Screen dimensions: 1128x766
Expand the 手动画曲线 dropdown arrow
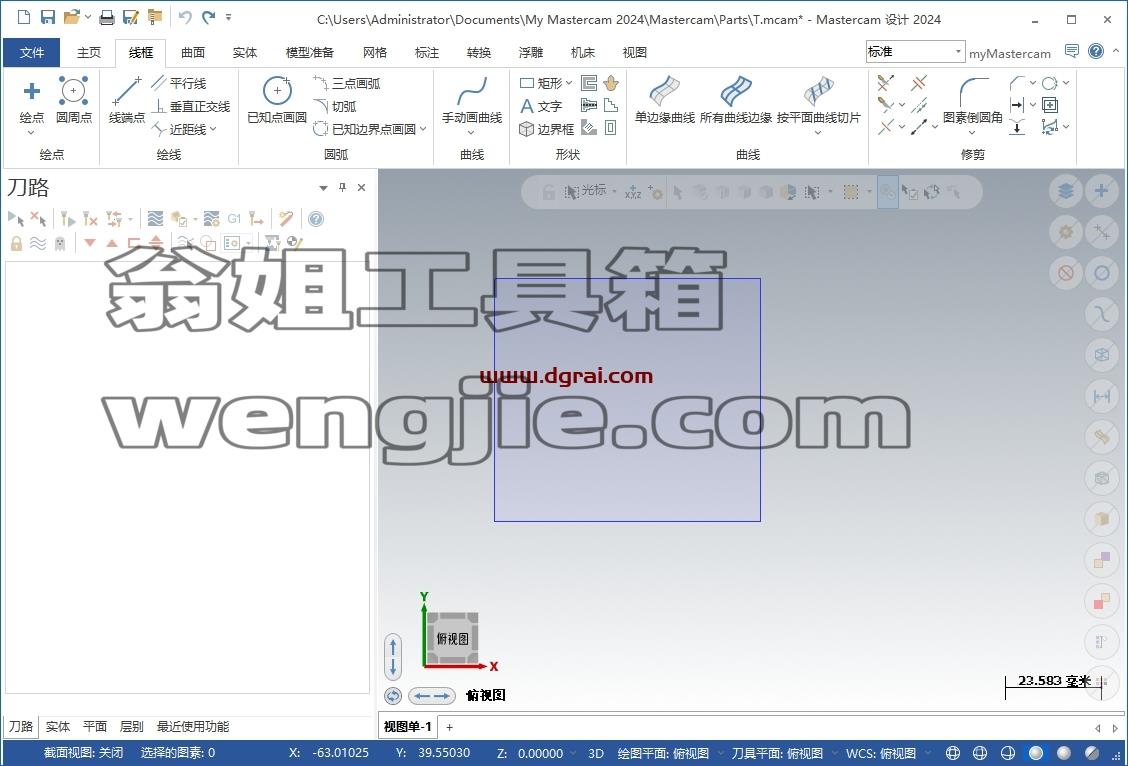pyautogui.click(x=471, y=133)
